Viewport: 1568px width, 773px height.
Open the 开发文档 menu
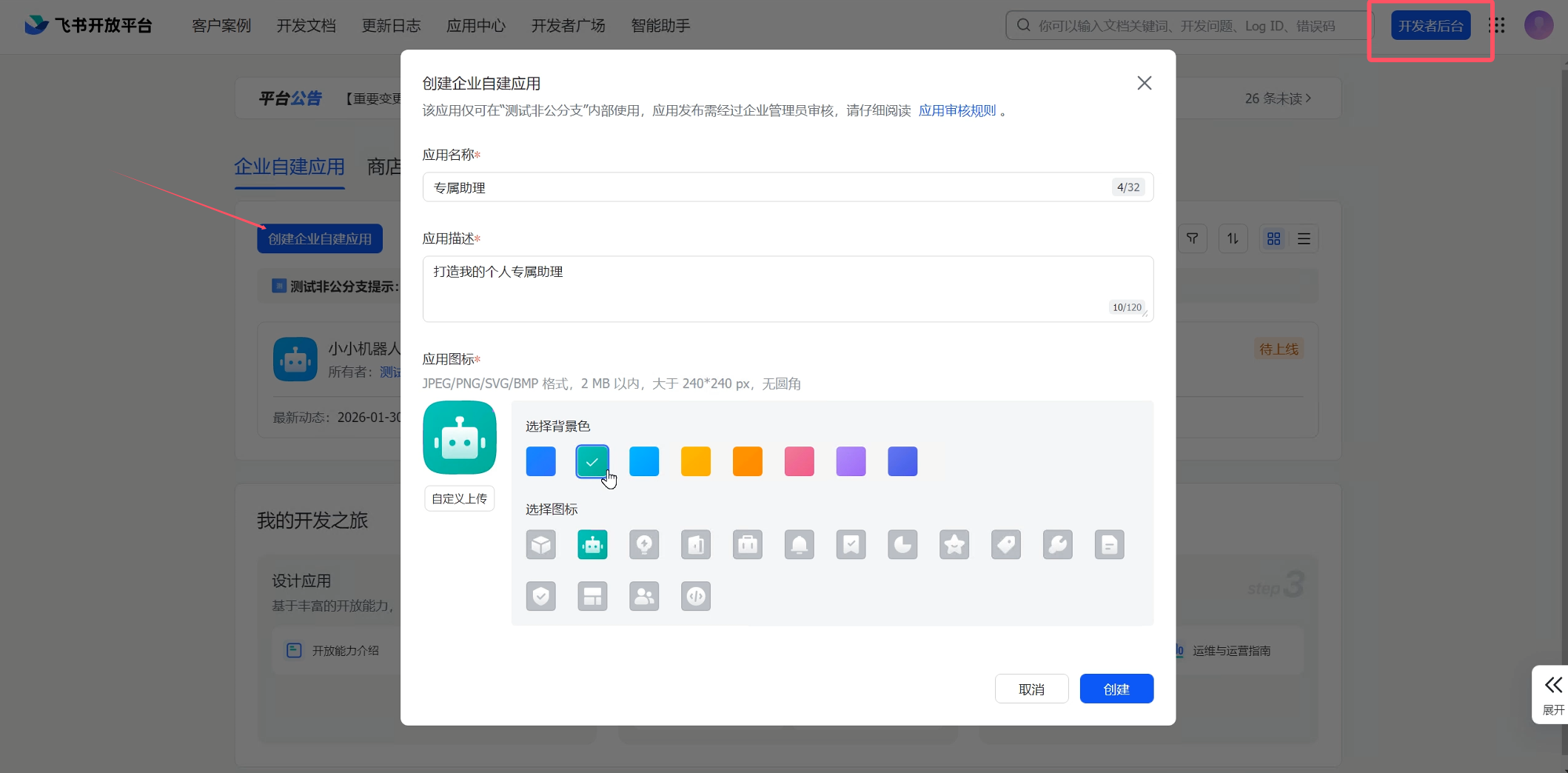click(306, 24)
